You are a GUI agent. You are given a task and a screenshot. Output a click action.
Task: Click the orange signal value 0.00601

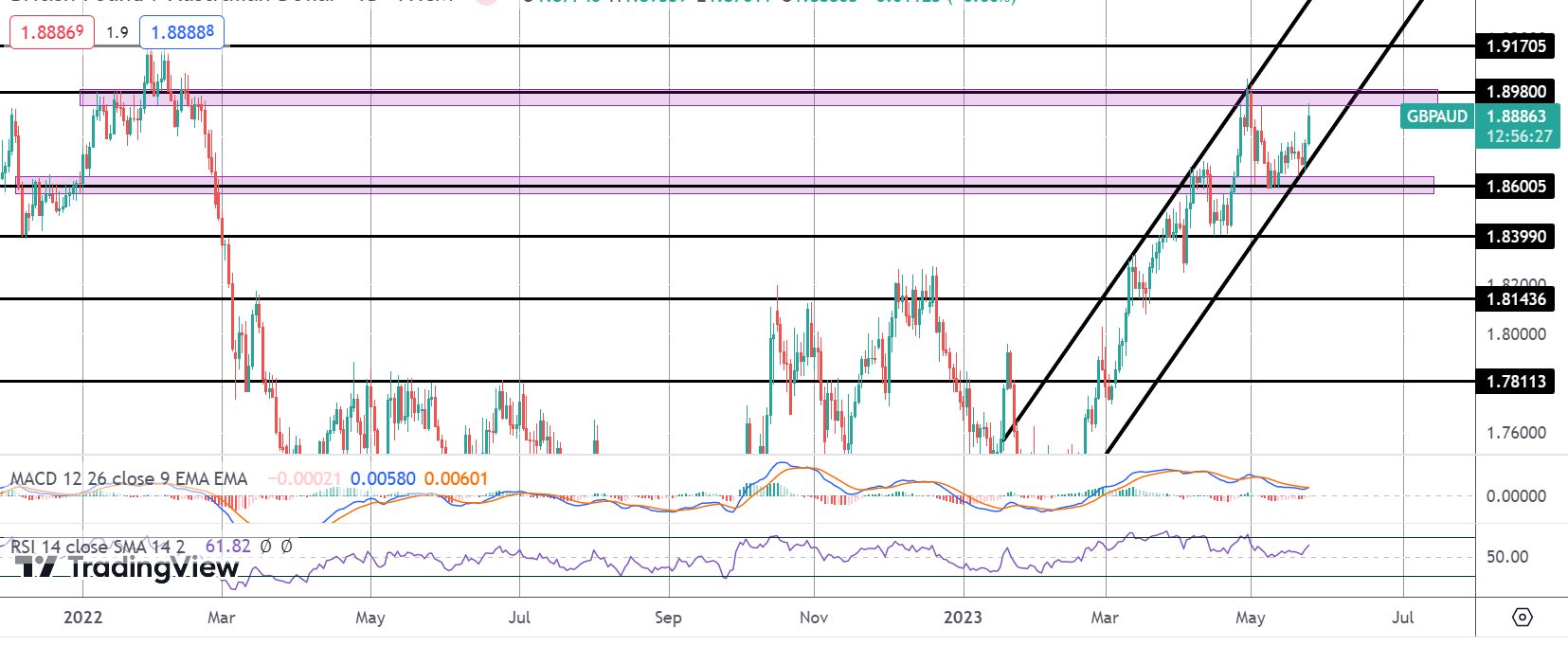pos(456,479)
